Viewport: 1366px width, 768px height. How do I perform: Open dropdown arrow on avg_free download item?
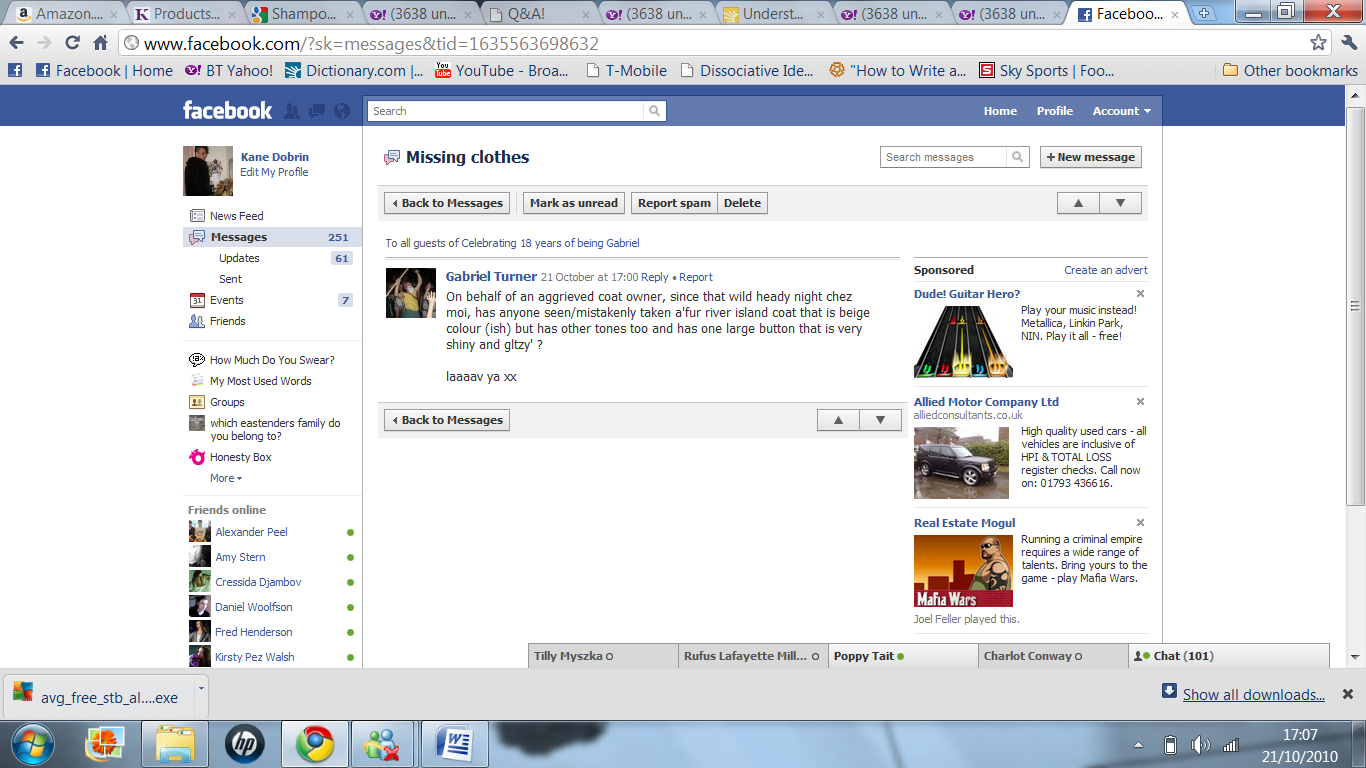[201, 687]
